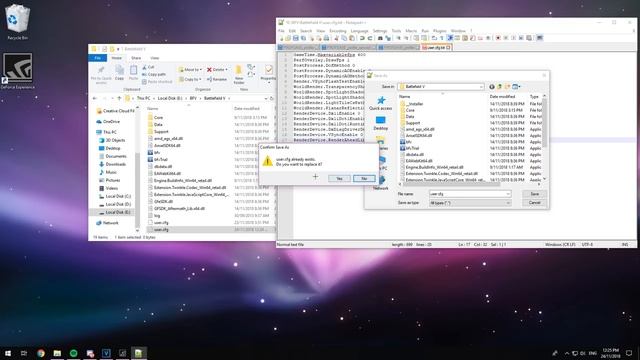Viewport: 640px width, 360px height.
Task: Go to last folder visited in Save As dialog
Action: coord(492,87)
